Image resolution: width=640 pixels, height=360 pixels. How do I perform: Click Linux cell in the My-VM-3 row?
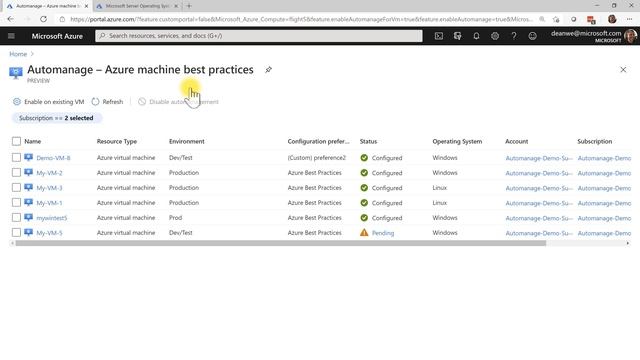coord(440,188)
